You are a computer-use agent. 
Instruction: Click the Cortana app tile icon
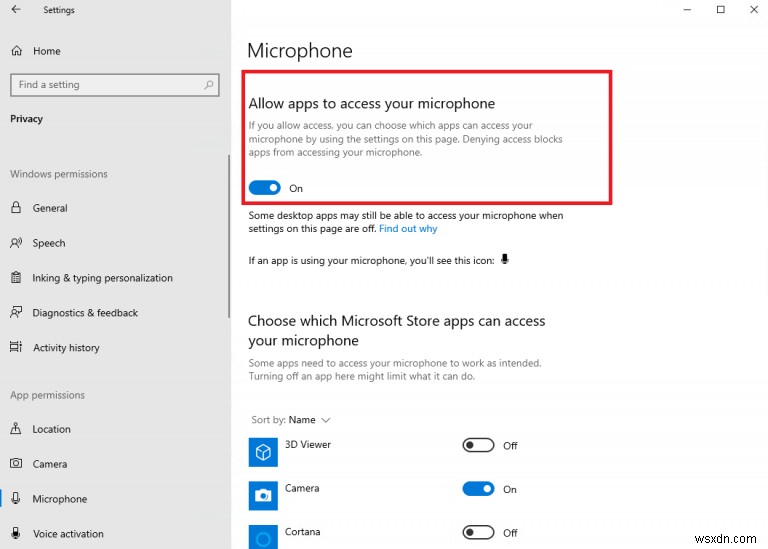point(263,537)
